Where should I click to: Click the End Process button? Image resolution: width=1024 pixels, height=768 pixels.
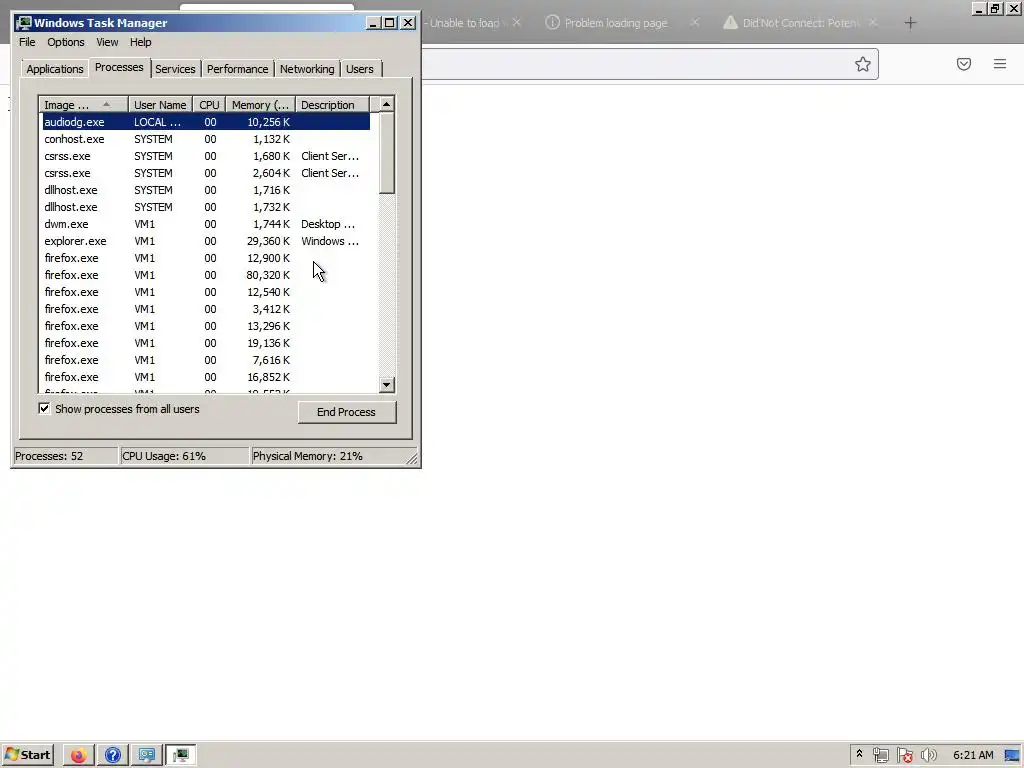(x=347, y=412)
